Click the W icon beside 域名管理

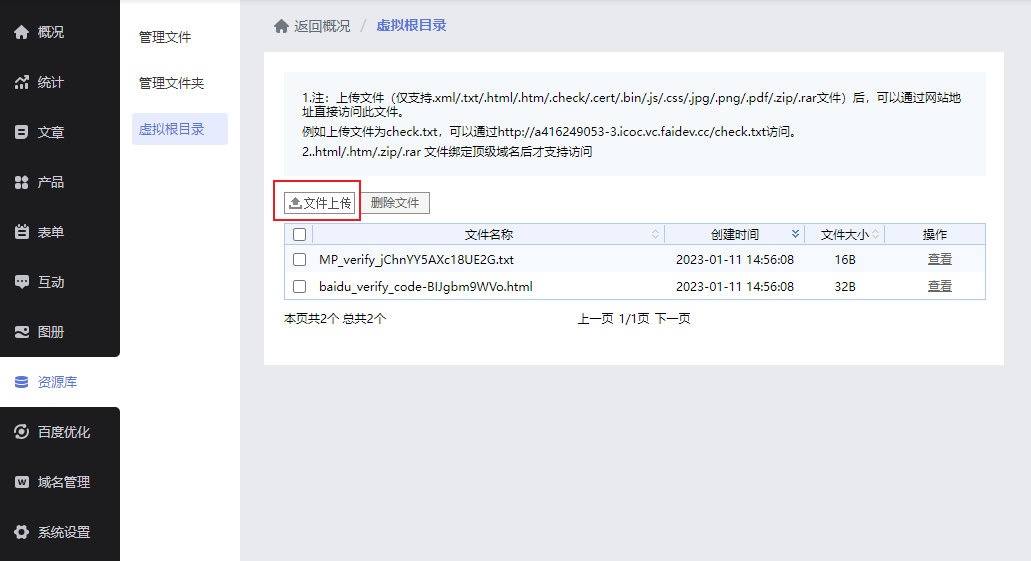click(22, 482)
